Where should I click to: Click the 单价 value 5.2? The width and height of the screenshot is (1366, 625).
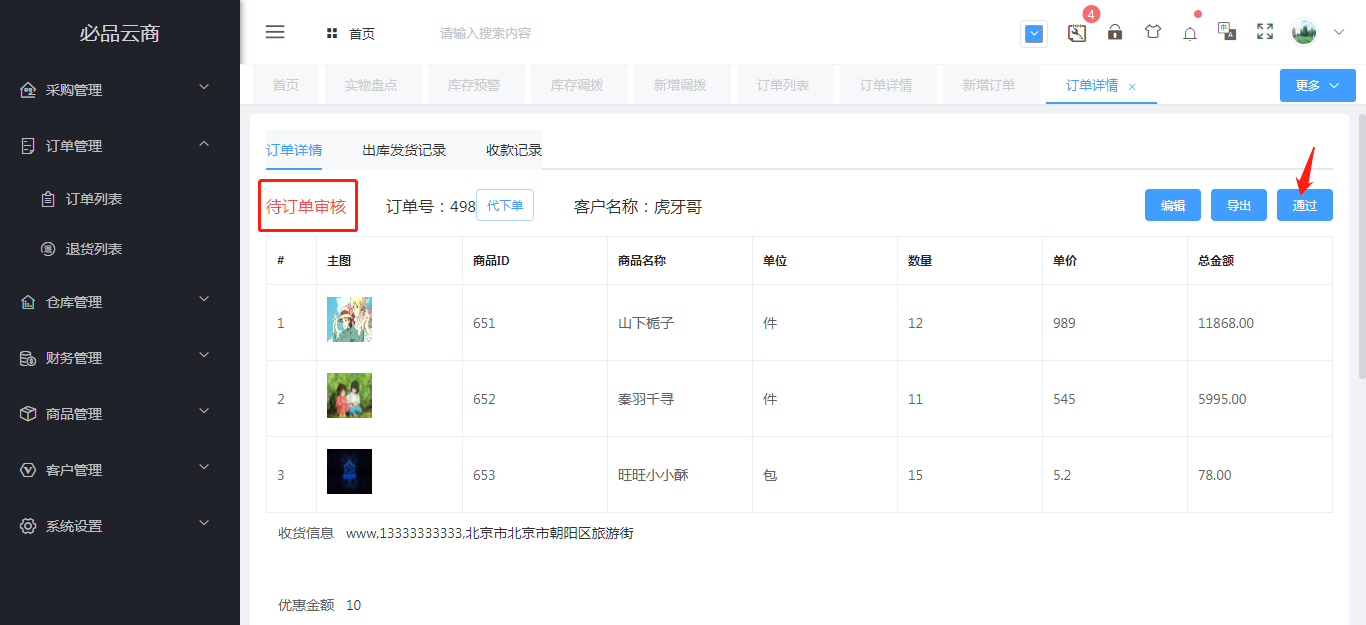click(x=1062, y=475)
